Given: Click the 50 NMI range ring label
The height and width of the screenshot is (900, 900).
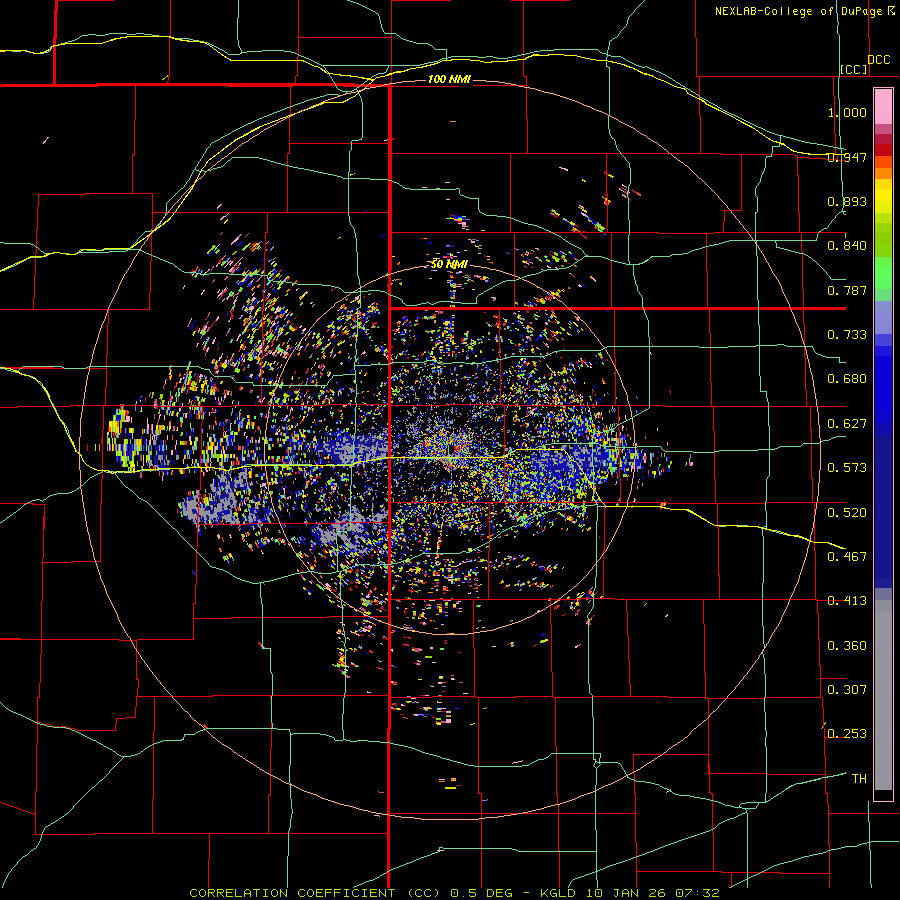Looking at the screenshot, I should [x=449, y=264].
